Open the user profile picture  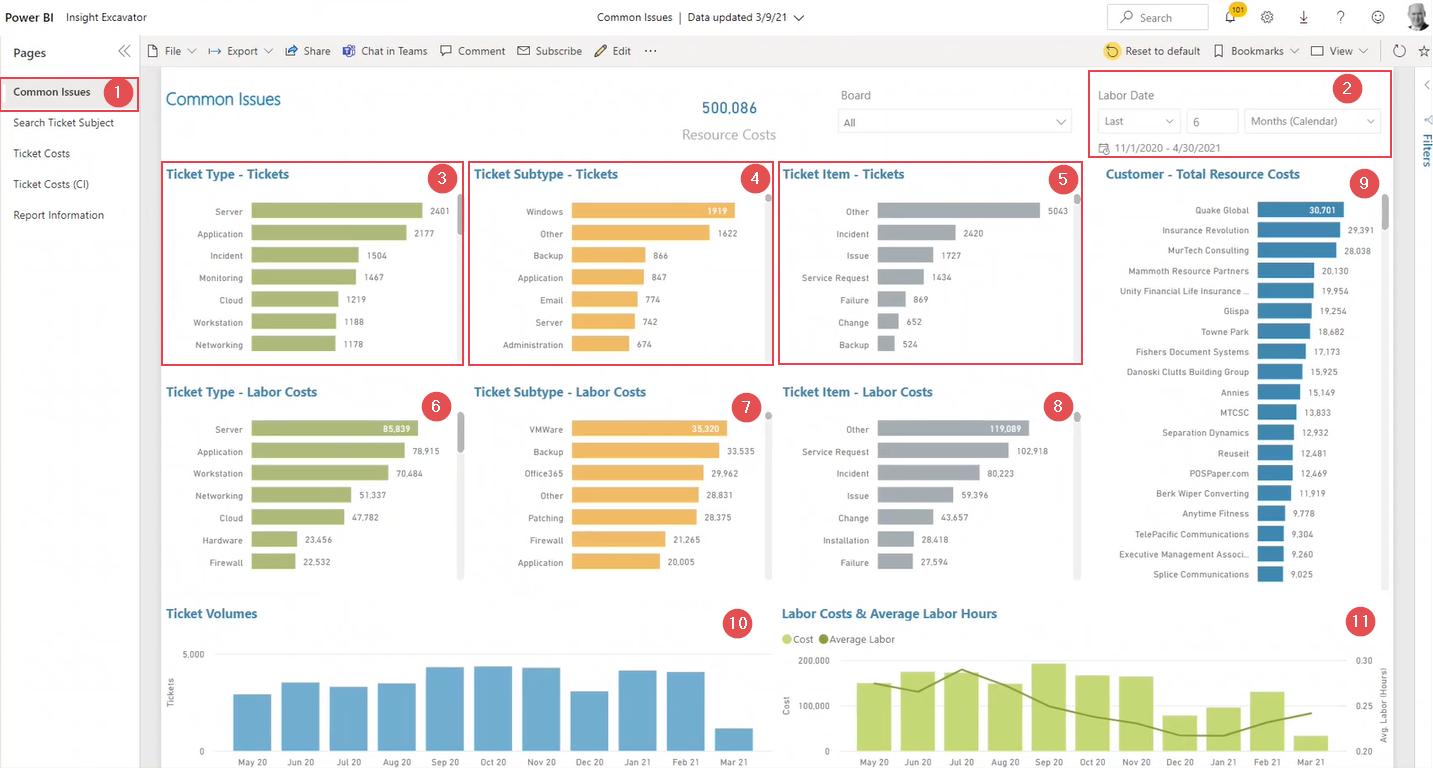point(1416,17)
